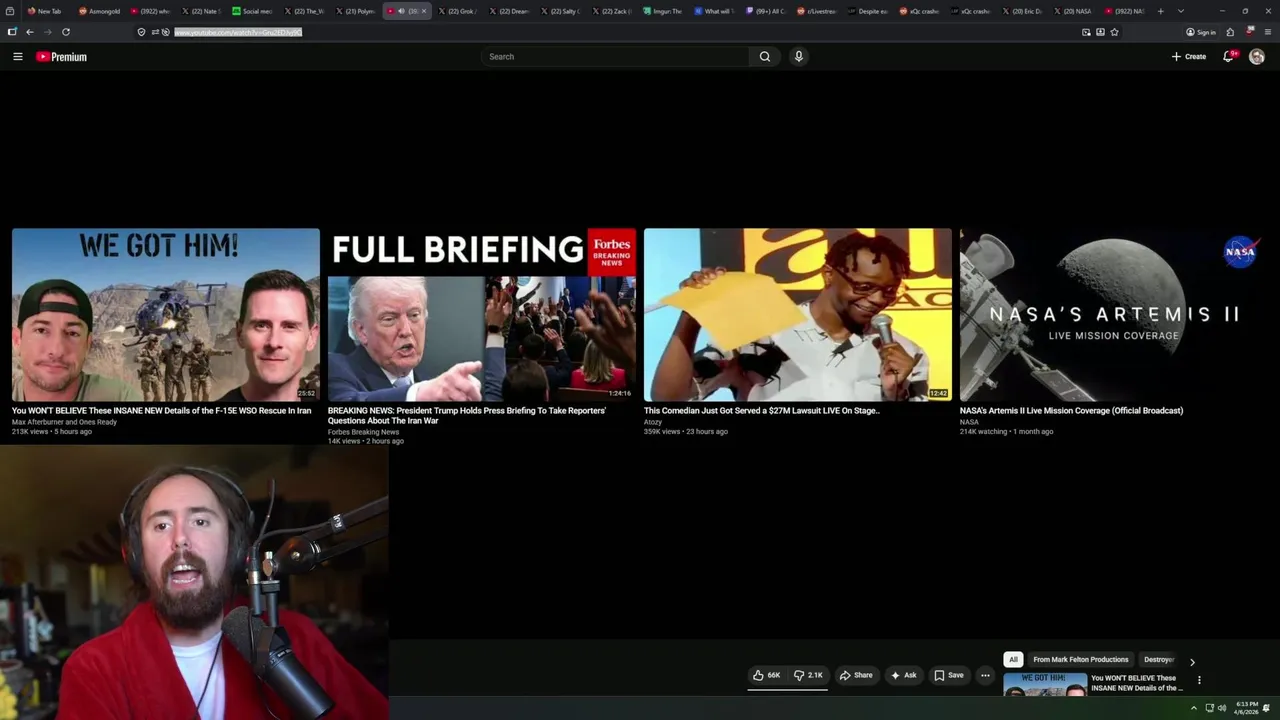
Task: Switch to the Asmongold tab
Action: tap(100, 11)
